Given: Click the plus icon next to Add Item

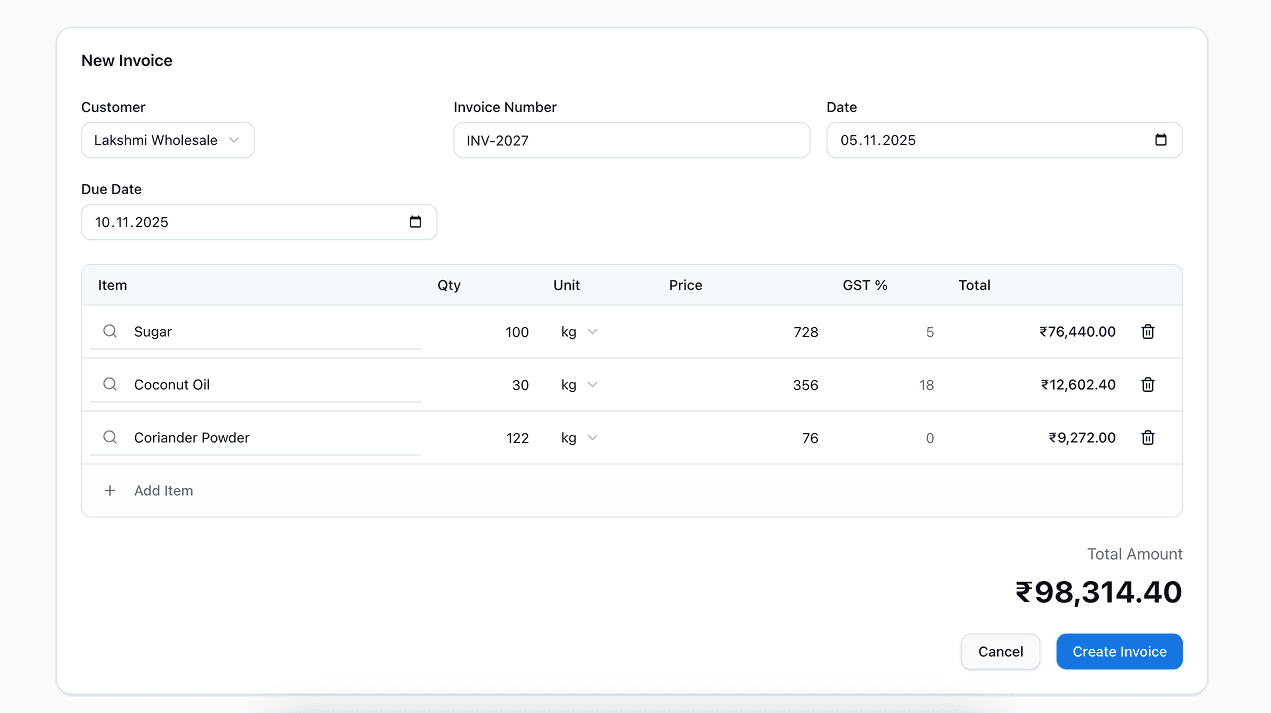Looking at the screenshot, I should [110, 490].
